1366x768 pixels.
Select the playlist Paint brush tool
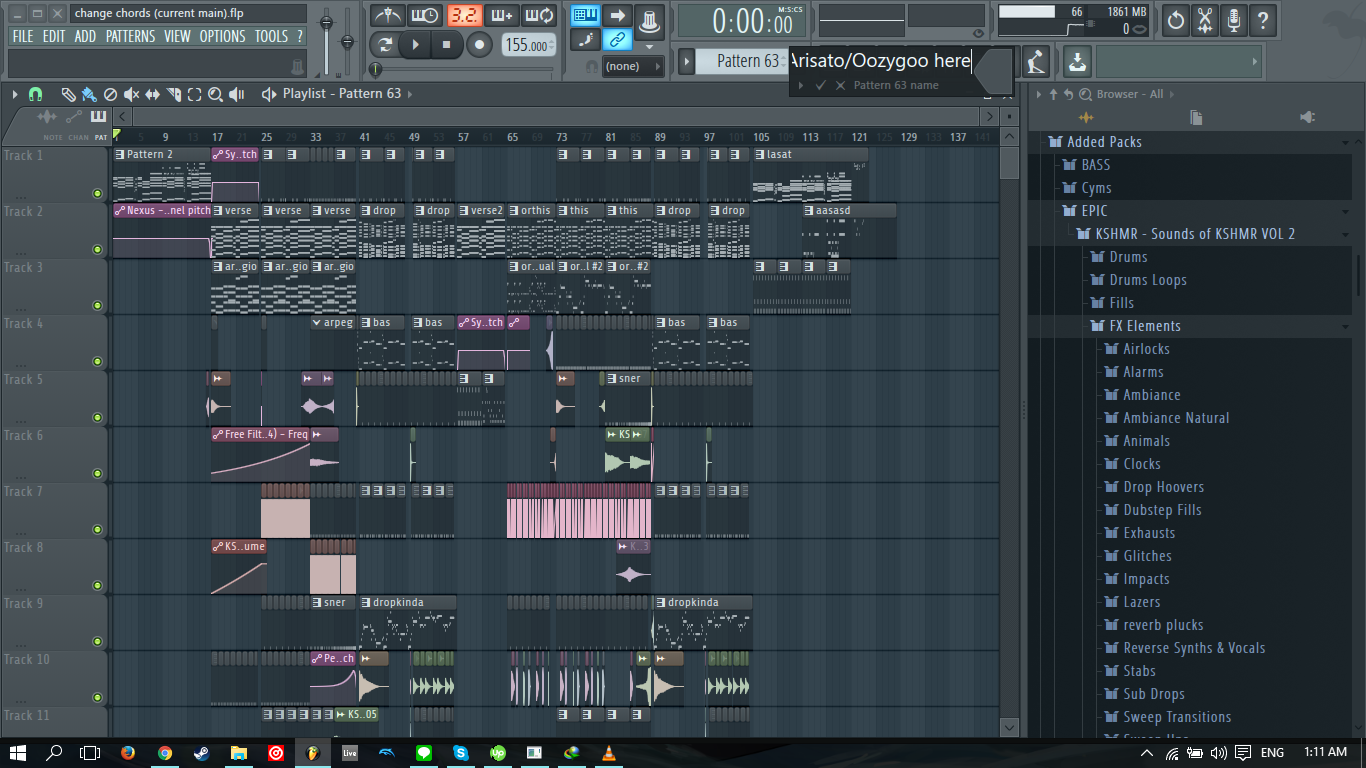(89, 94)
